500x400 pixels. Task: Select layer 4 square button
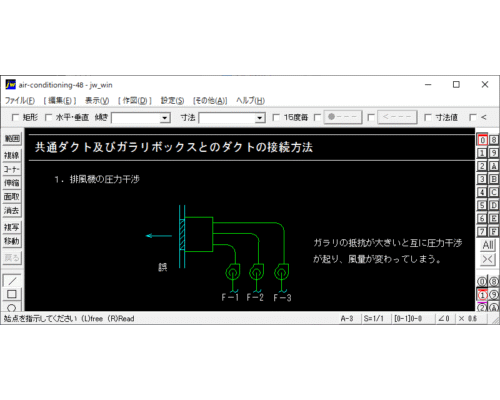[x=482, y=192]
